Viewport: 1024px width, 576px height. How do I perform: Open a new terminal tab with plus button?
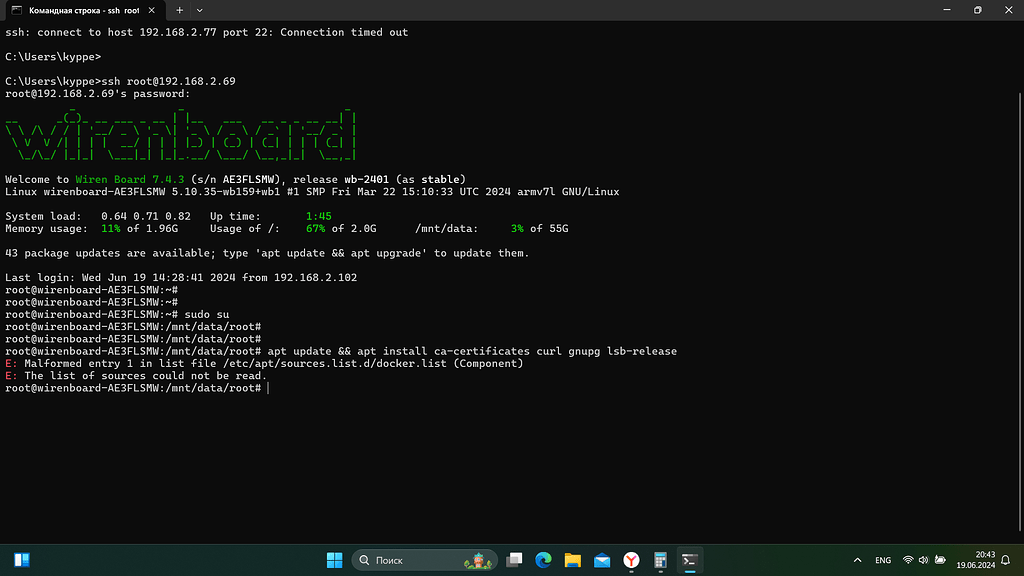[179, 10]
